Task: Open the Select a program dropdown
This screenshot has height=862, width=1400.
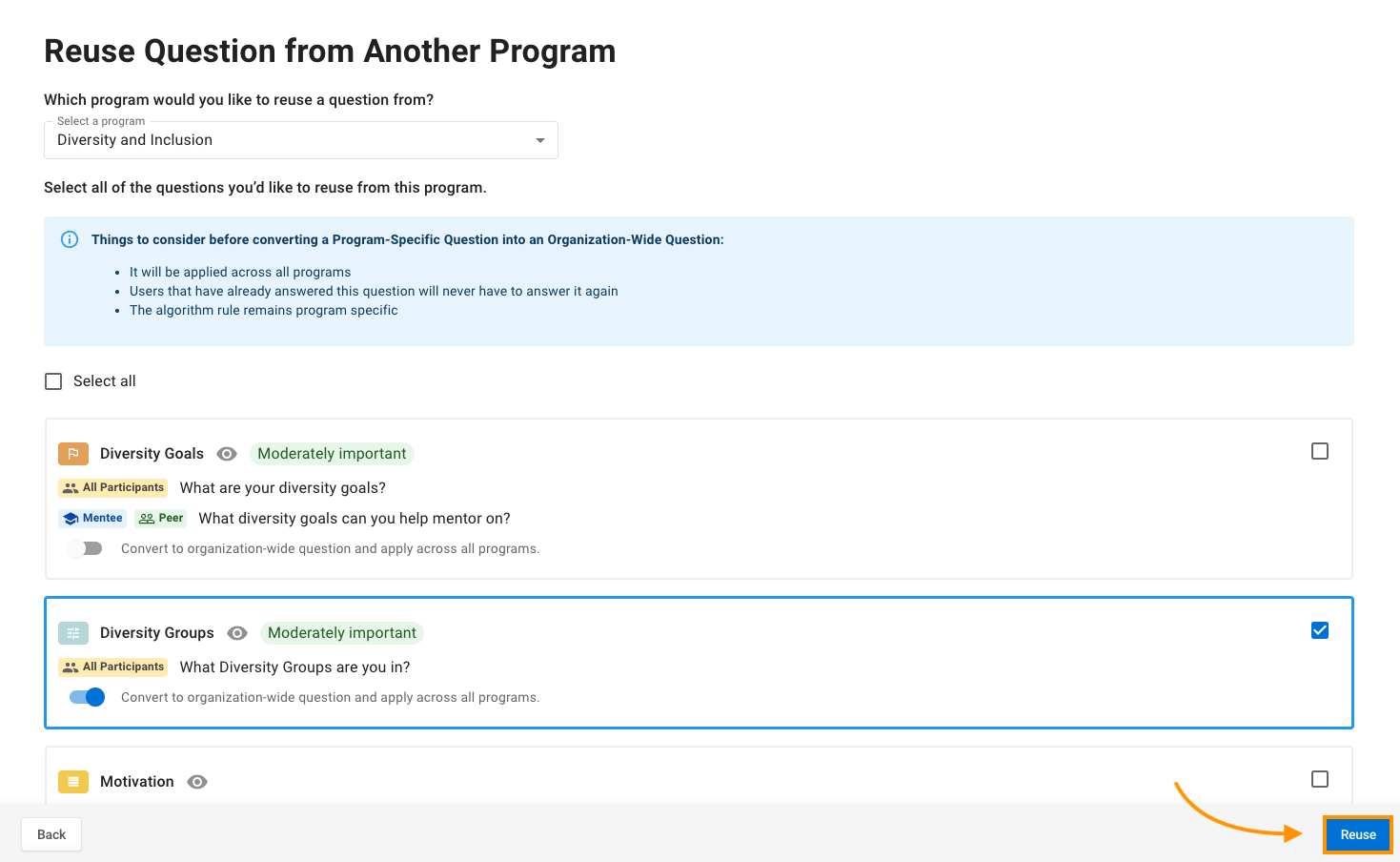Action: (300, 140)
